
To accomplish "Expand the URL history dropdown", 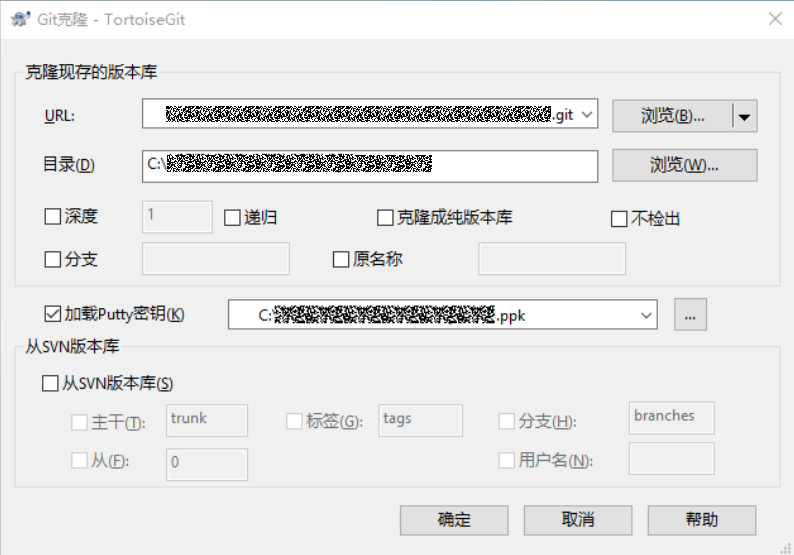I will tap(587, 115).
